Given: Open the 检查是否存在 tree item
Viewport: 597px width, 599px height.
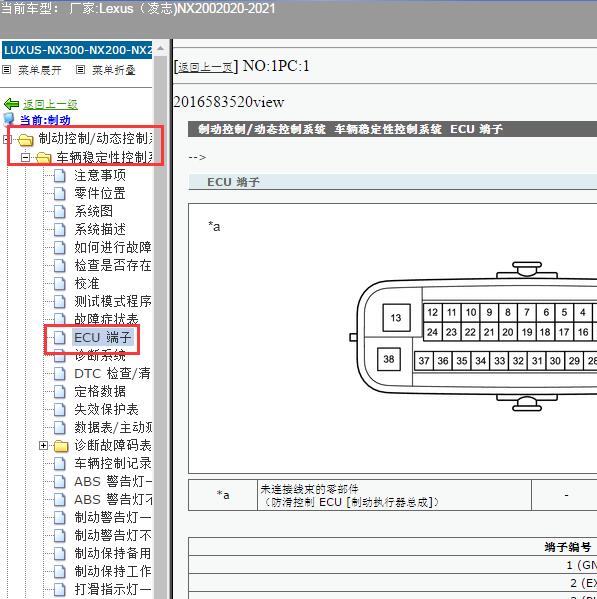Looking at the screenshot, I should coord(113,266).
